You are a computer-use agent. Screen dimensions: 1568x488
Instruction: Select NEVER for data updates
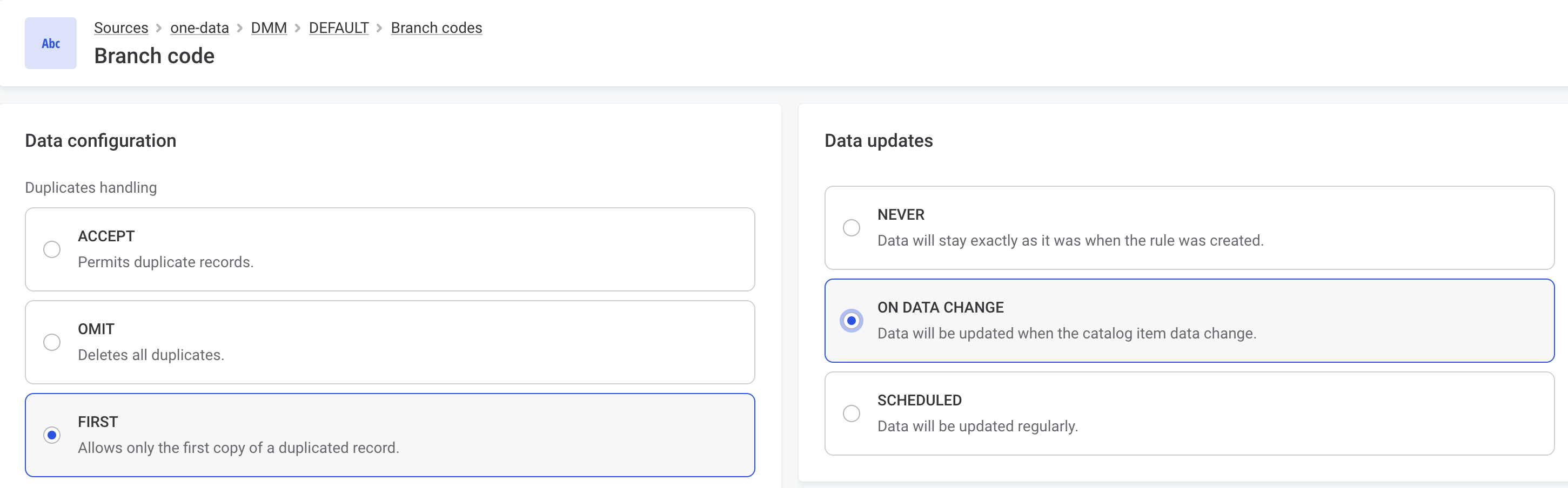(851, 227)
